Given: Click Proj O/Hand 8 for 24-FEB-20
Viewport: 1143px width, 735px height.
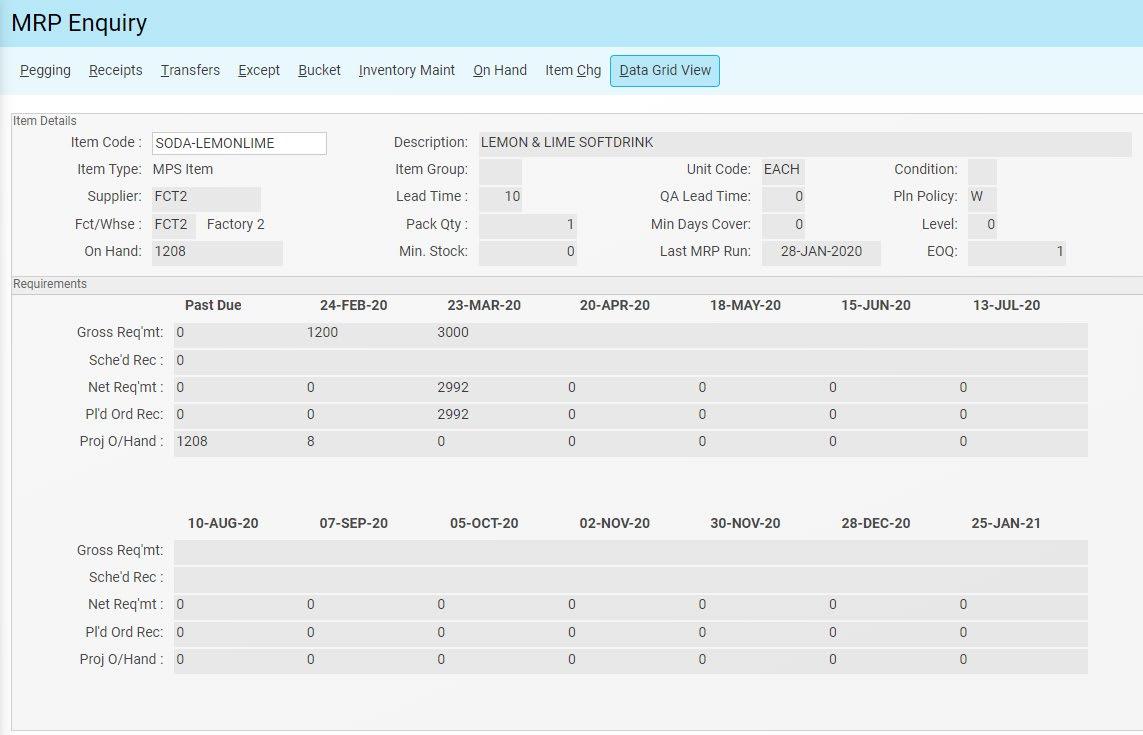Looking at the screenshot, I should tap(311, 441).
